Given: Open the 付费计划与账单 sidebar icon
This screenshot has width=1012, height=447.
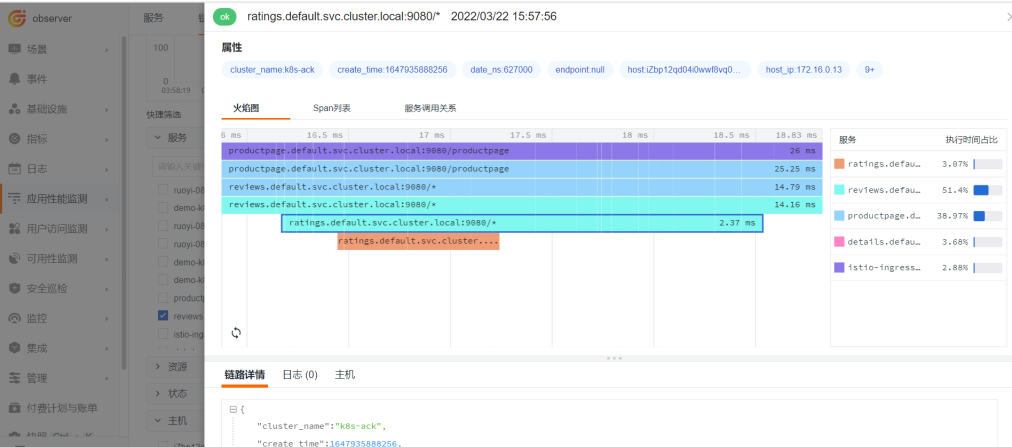Looking at the screenshot, I should (x=14, y=408).
